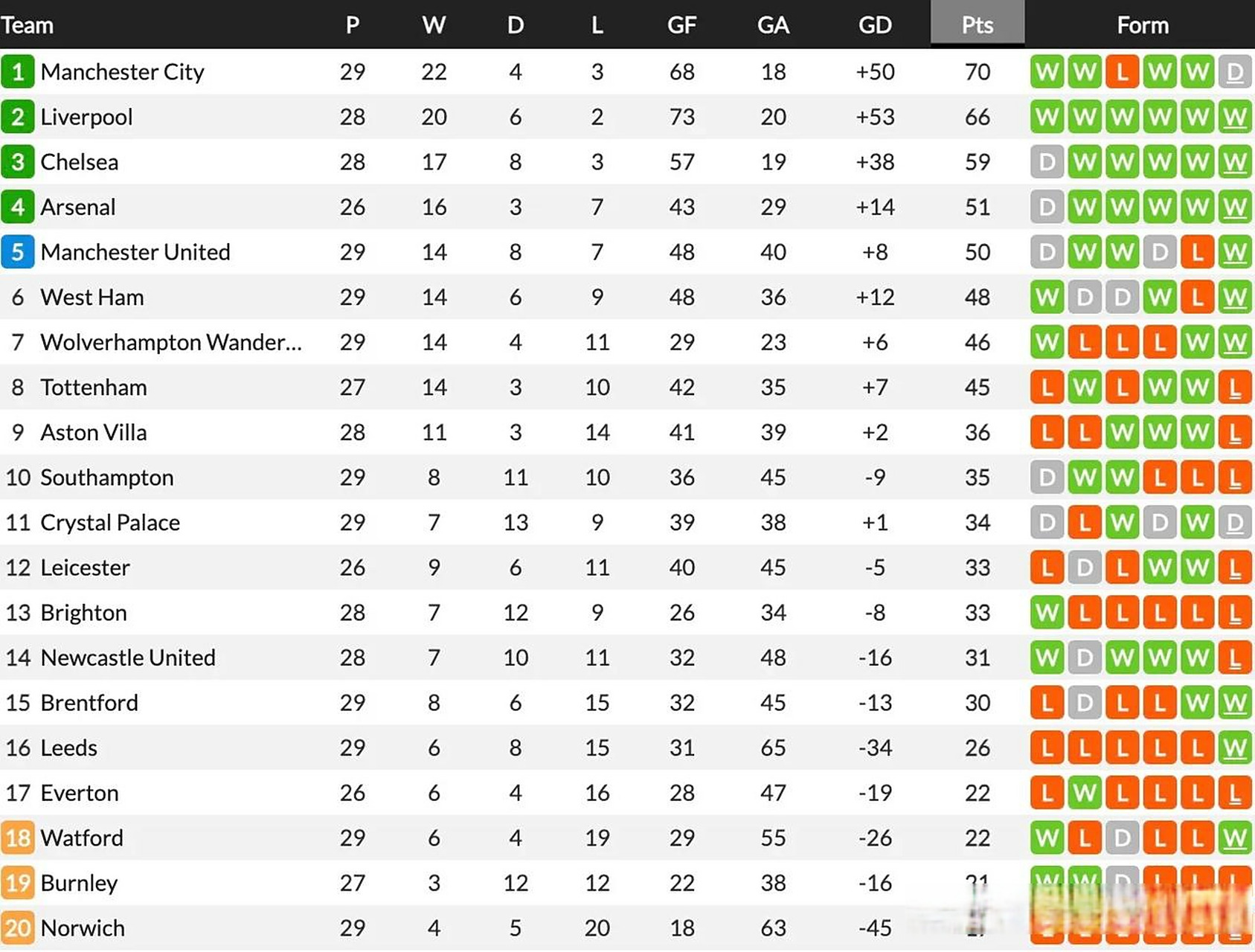The height and width of the screenshot is (952, 1255).
Task: Click Newcastle United's orange L form badge
Action: click(x=1234, y=658)
